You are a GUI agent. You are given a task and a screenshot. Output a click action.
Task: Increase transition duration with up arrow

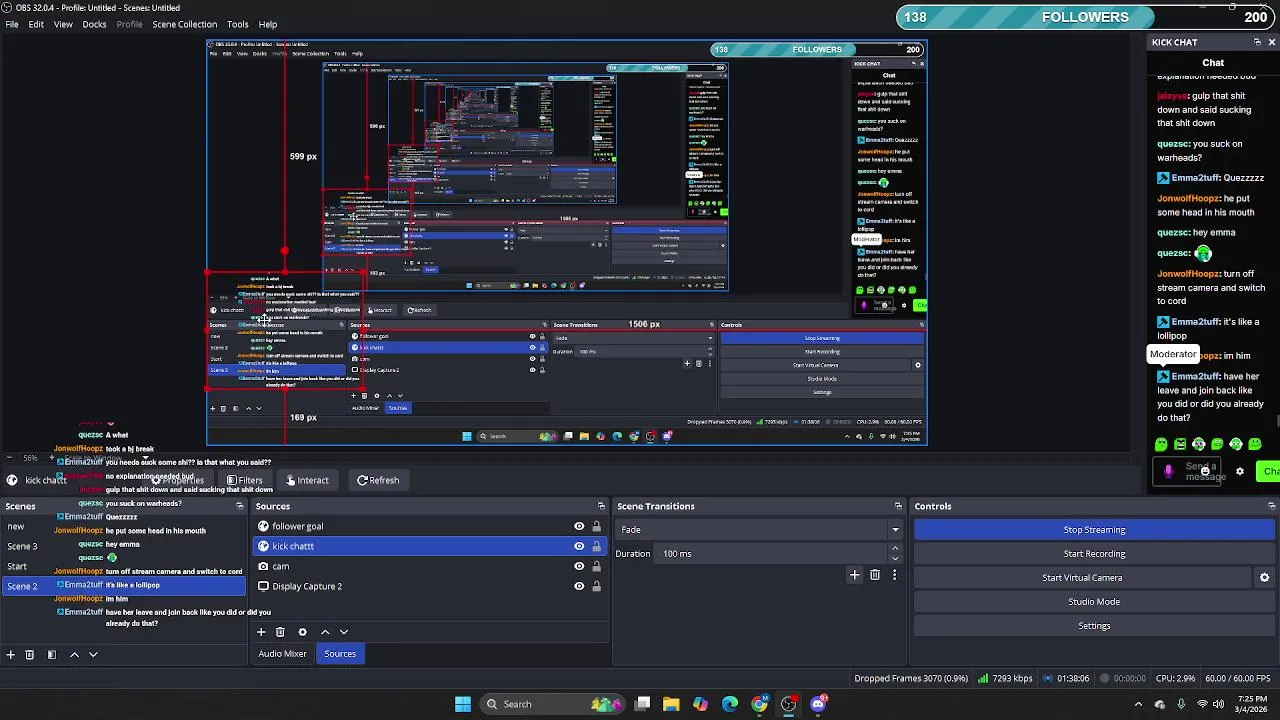tap(895, 549)
